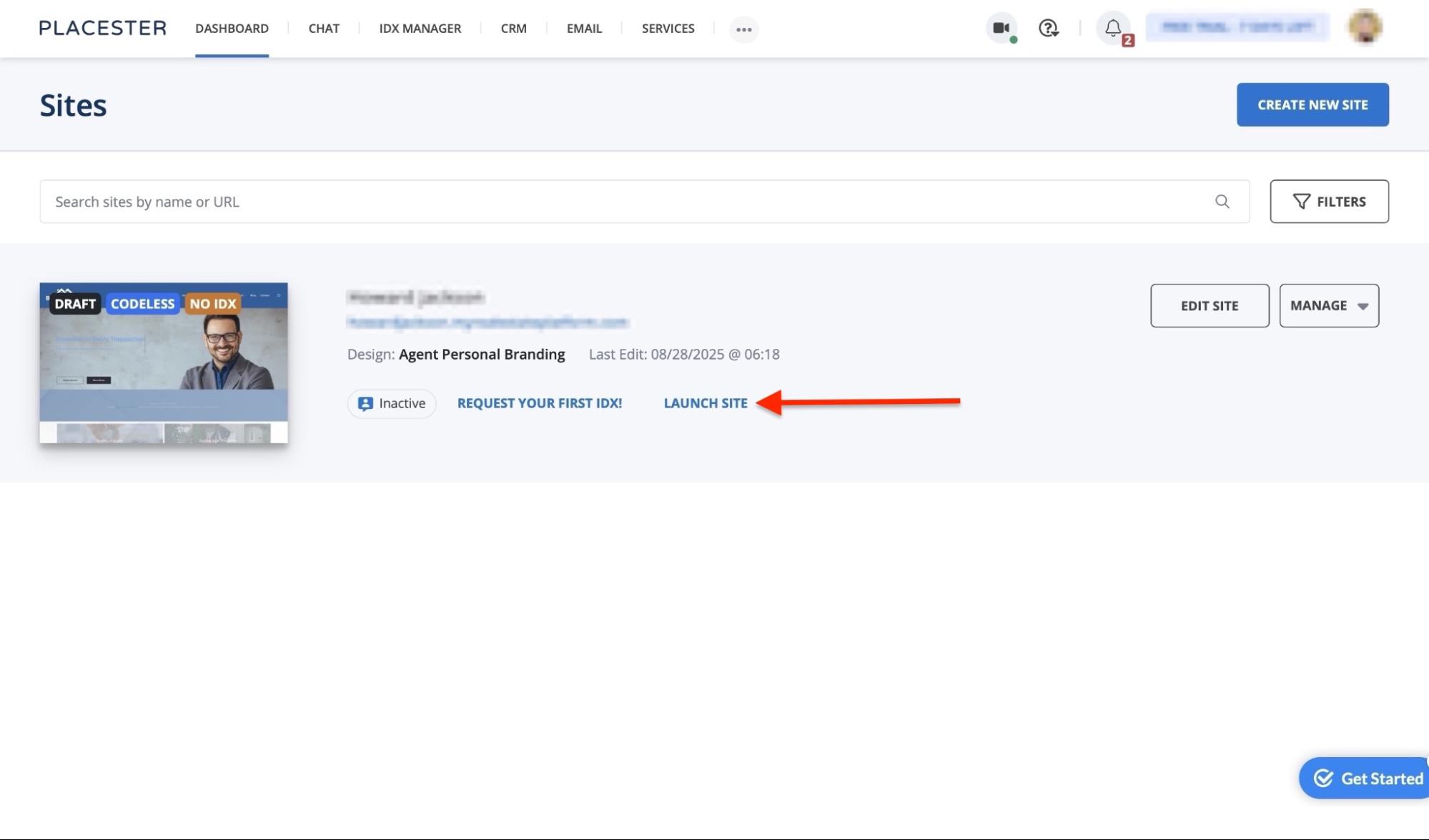
Task: Open notifications bell with 2 alerts
Action: pyautogui.click(x=1113, y=29)
